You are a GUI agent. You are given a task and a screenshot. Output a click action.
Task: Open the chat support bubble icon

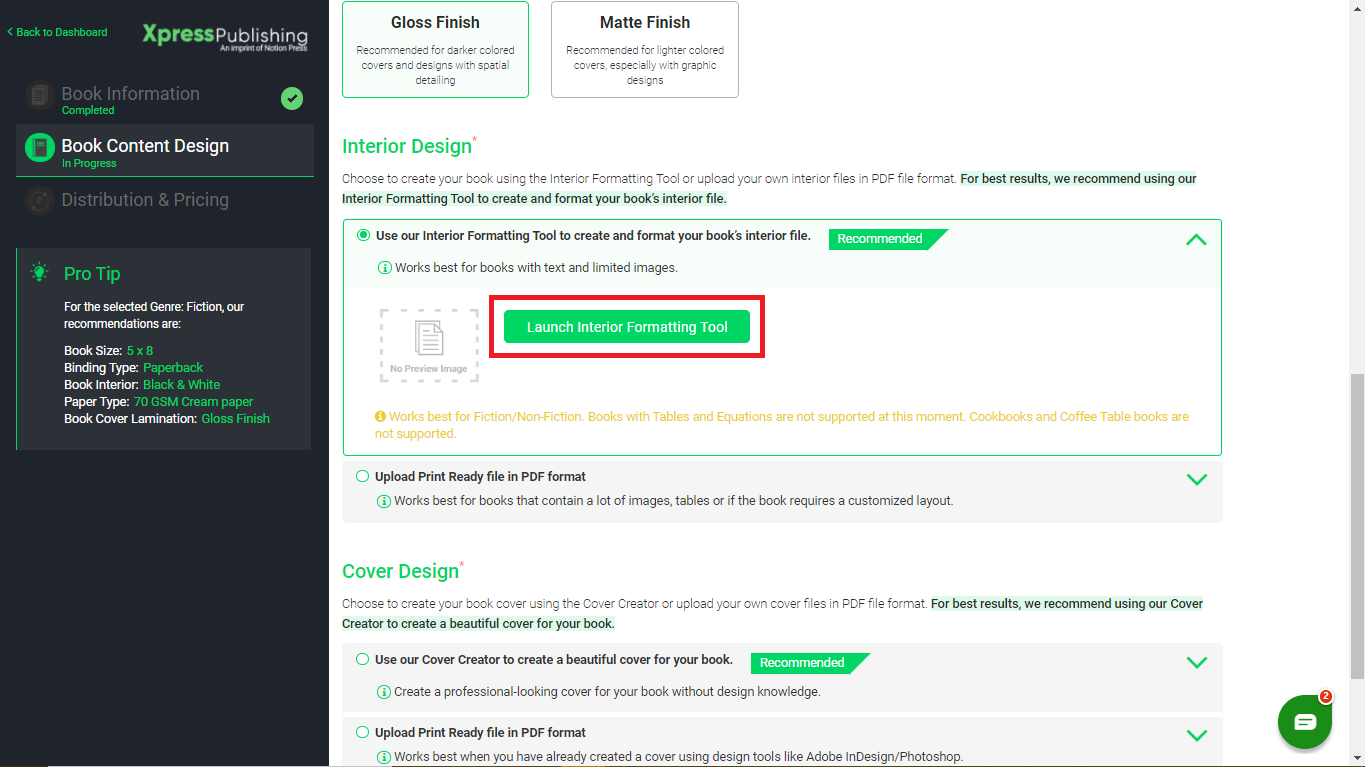point(1305,722)
